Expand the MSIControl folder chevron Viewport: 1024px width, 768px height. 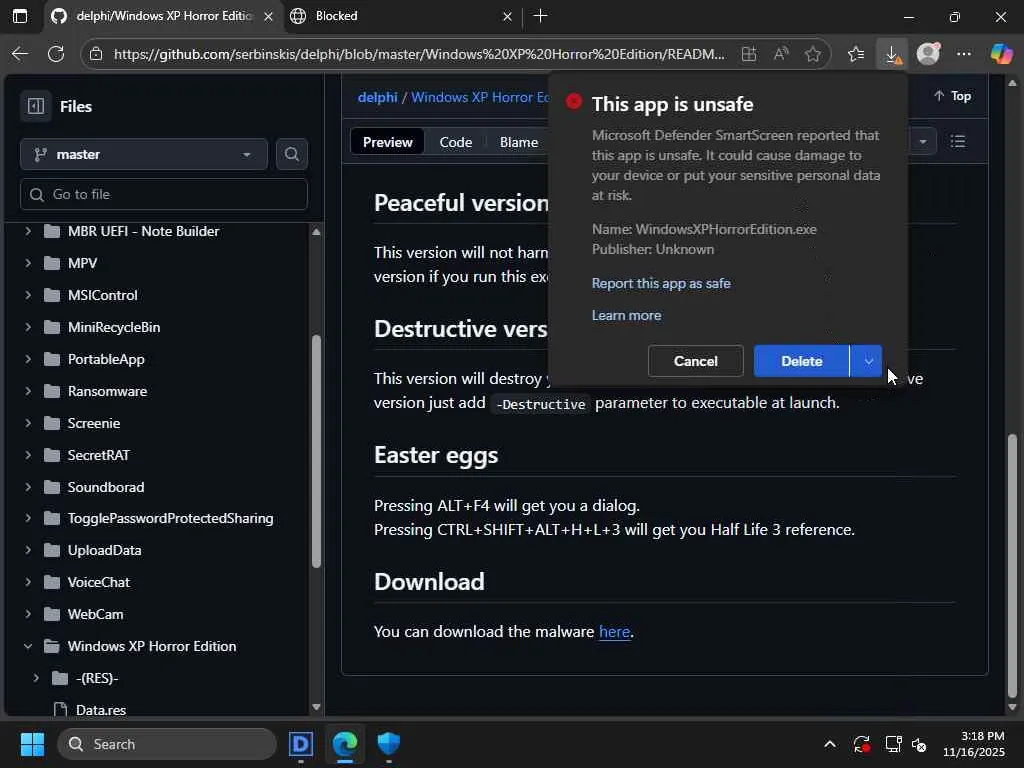tap(28, 295)
